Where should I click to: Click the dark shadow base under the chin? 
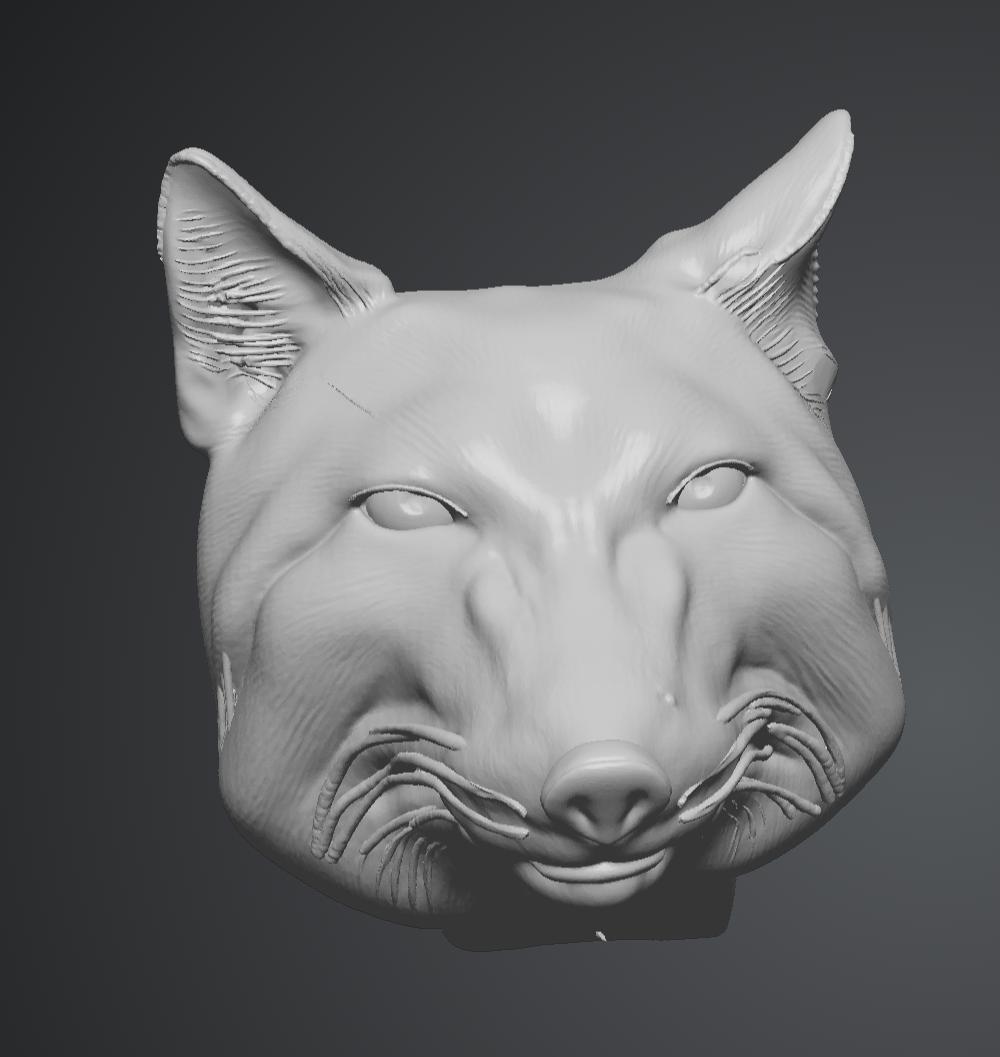pyautogui.click(x=600, y=925)
